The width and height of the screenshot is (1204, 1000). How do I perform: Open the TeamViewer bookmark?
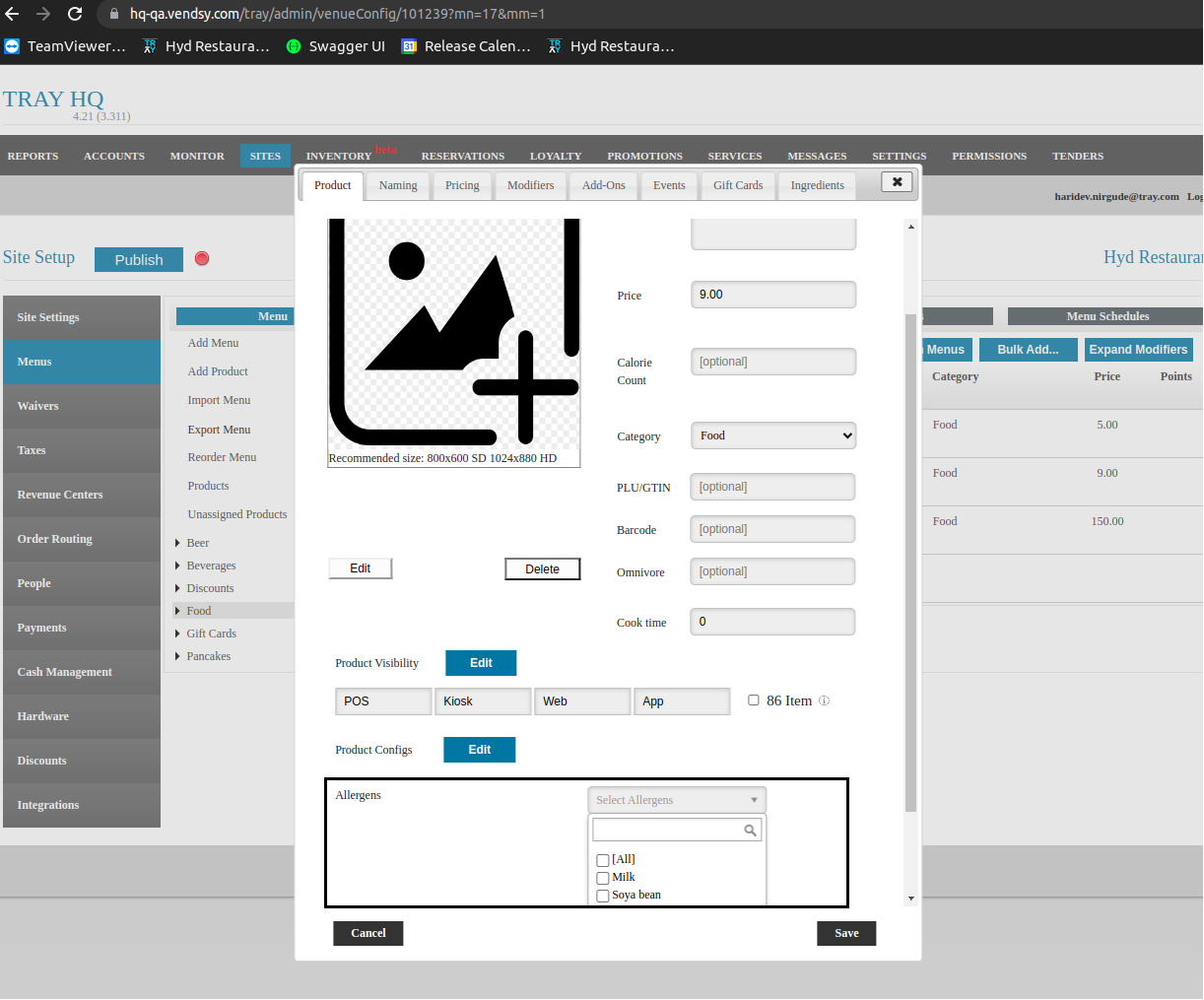(x=65, y=46)
